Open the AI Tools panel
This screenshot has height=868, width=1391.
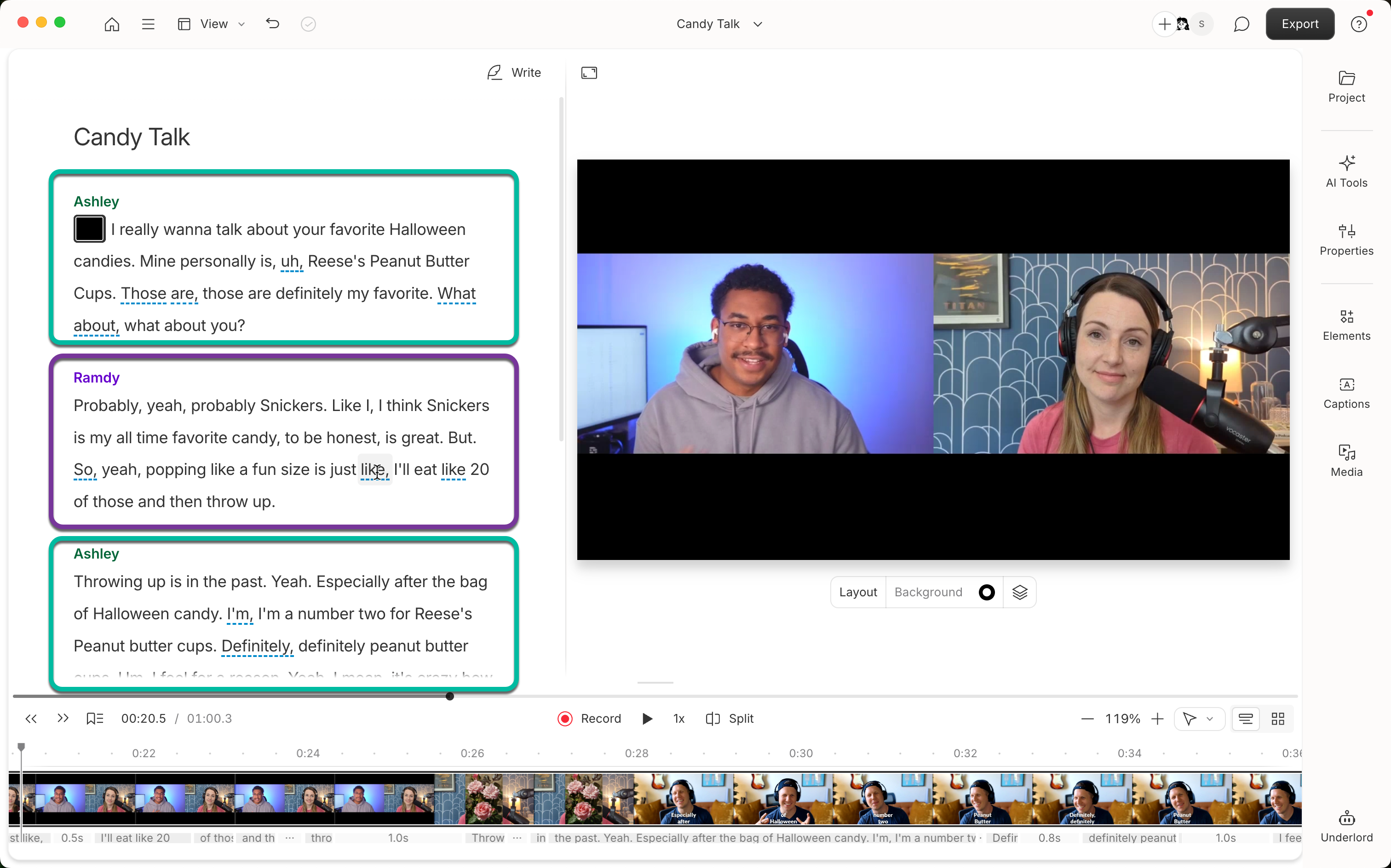(x=1346, y=171)
